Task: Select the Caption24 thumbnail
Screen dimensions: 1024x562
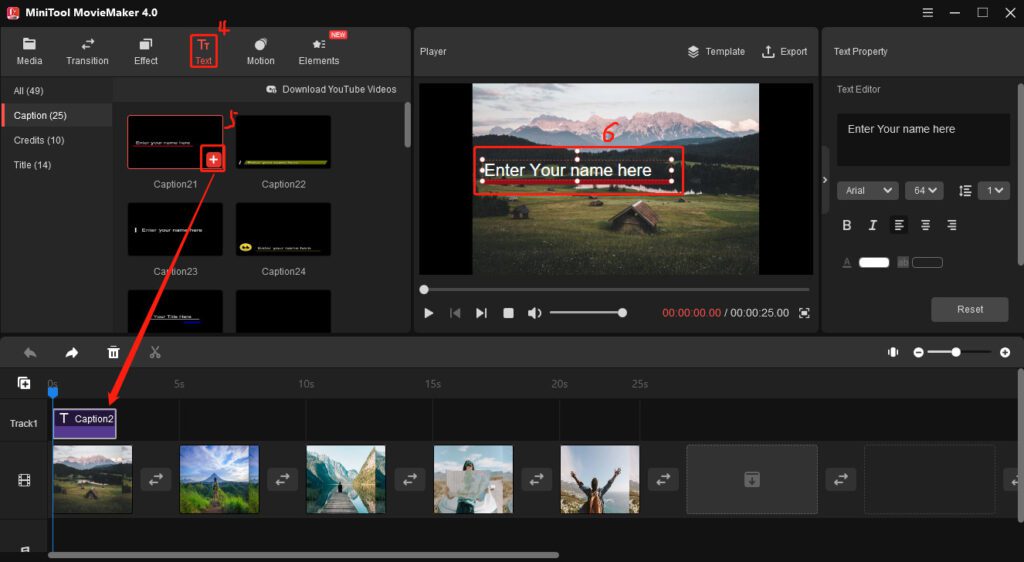Action: [x=283, y=229]
